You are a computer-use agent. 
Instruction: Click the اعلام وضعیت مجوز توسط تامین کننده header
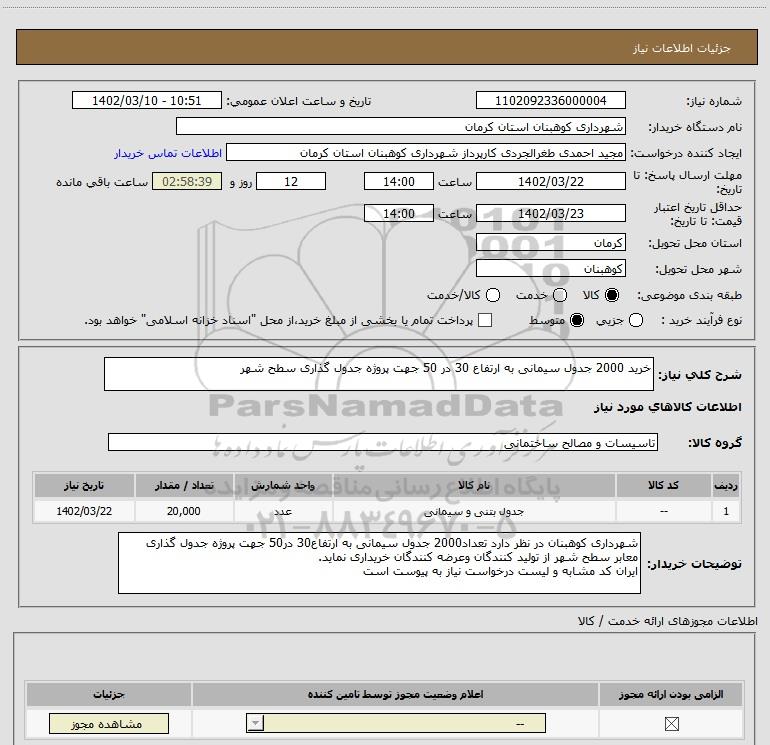click(395, 694)
